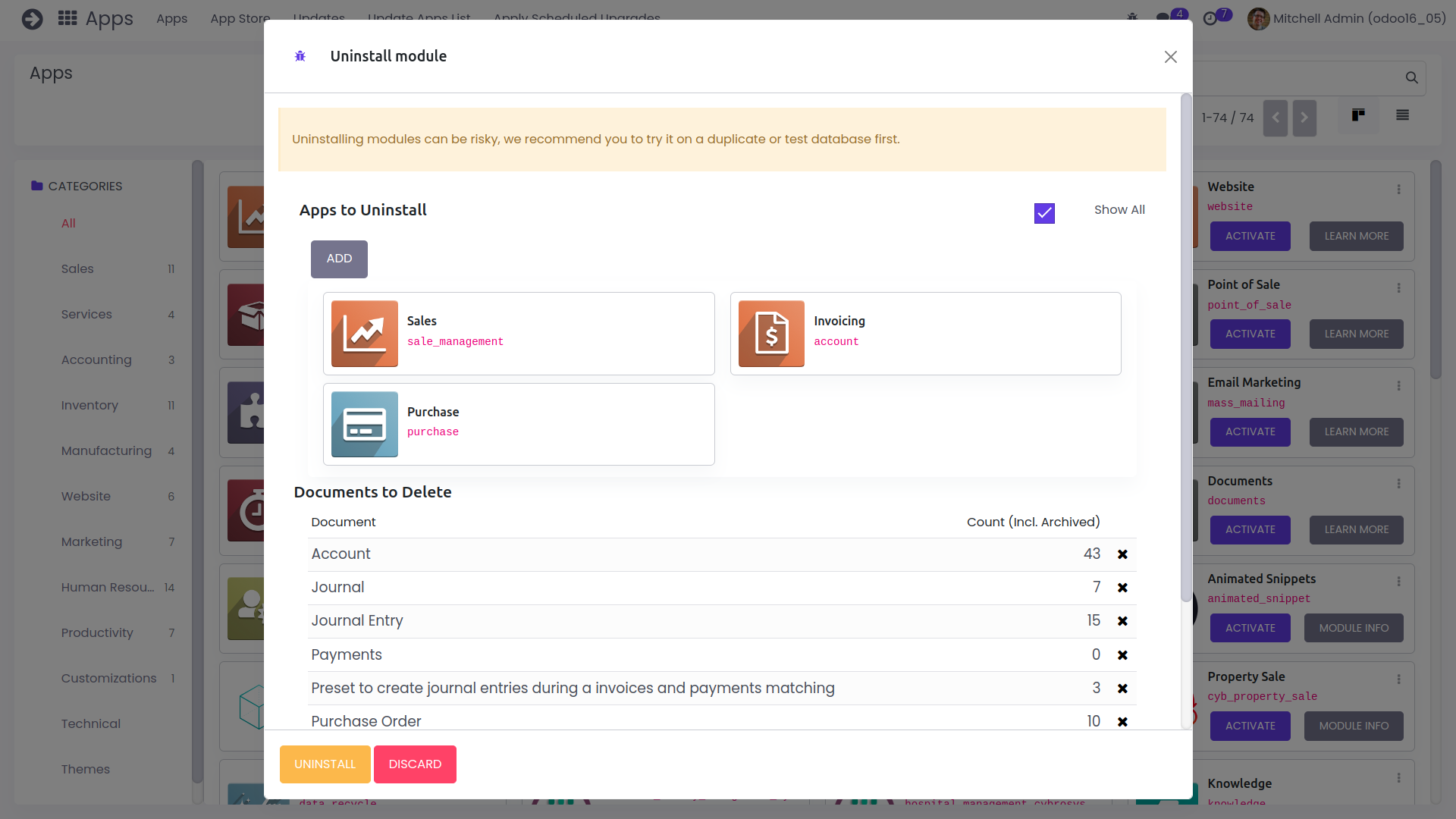Viewport: 1456px width, 819px height.
Task: Open the App Store menu
Action: coord(240,18)
